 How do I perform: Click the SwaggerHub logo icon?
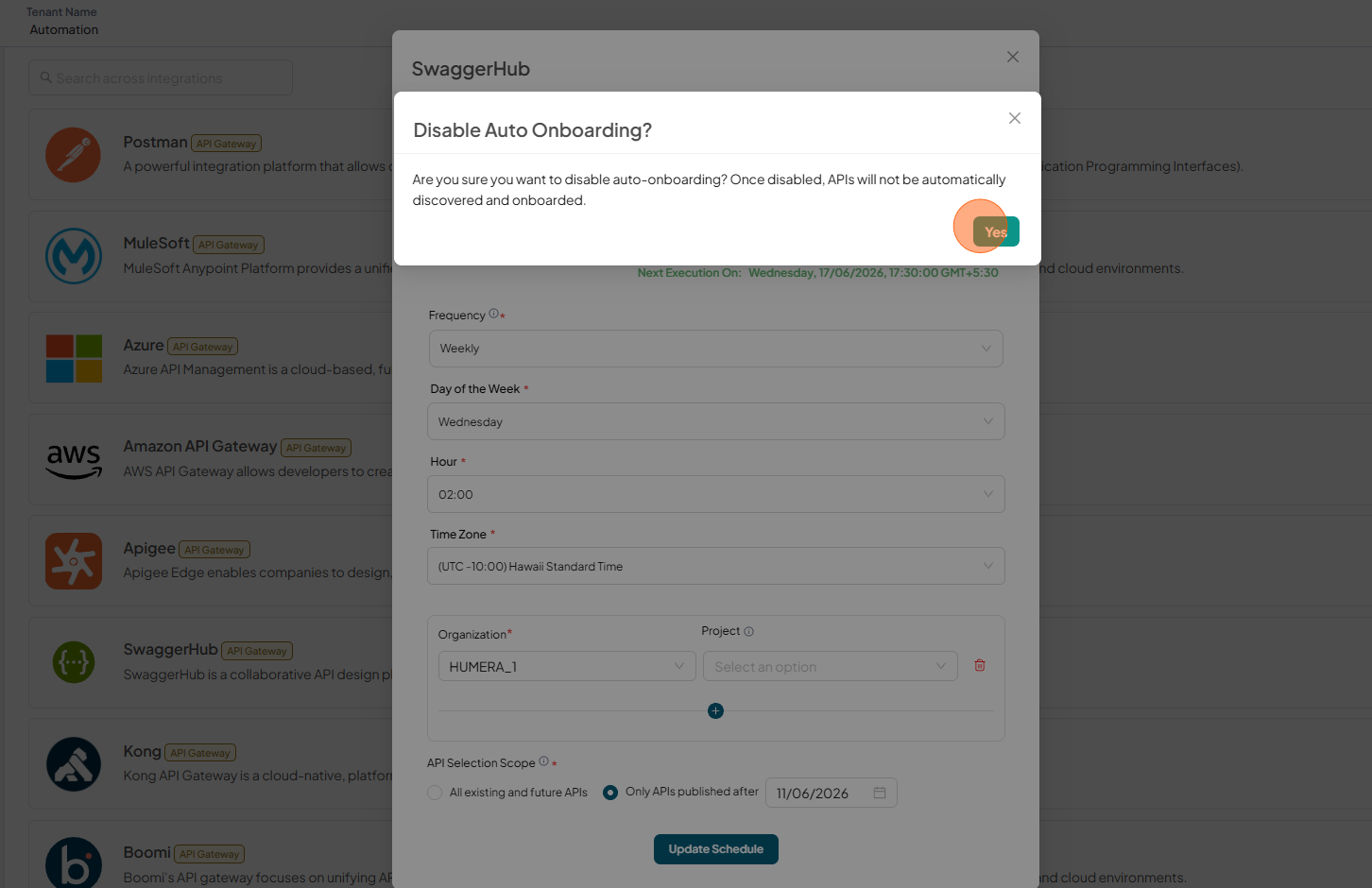74,662
